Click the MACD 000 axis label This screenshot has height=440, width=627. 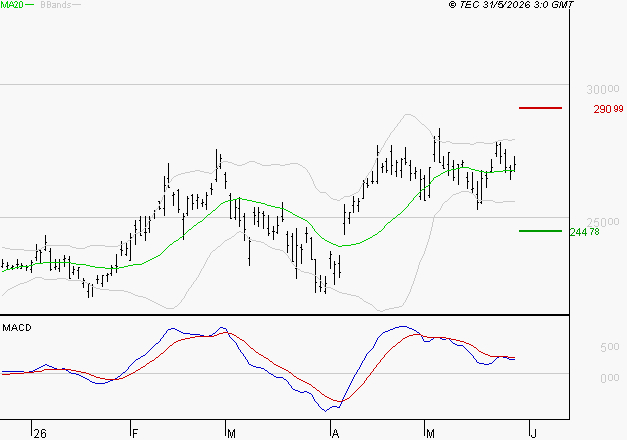[x=609, y=378]
